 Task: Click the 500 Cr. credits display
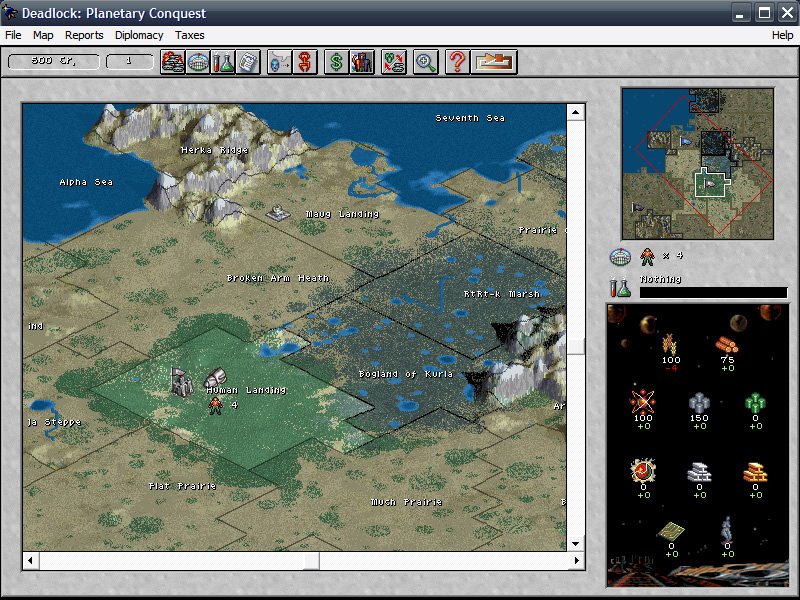(54, 61)
